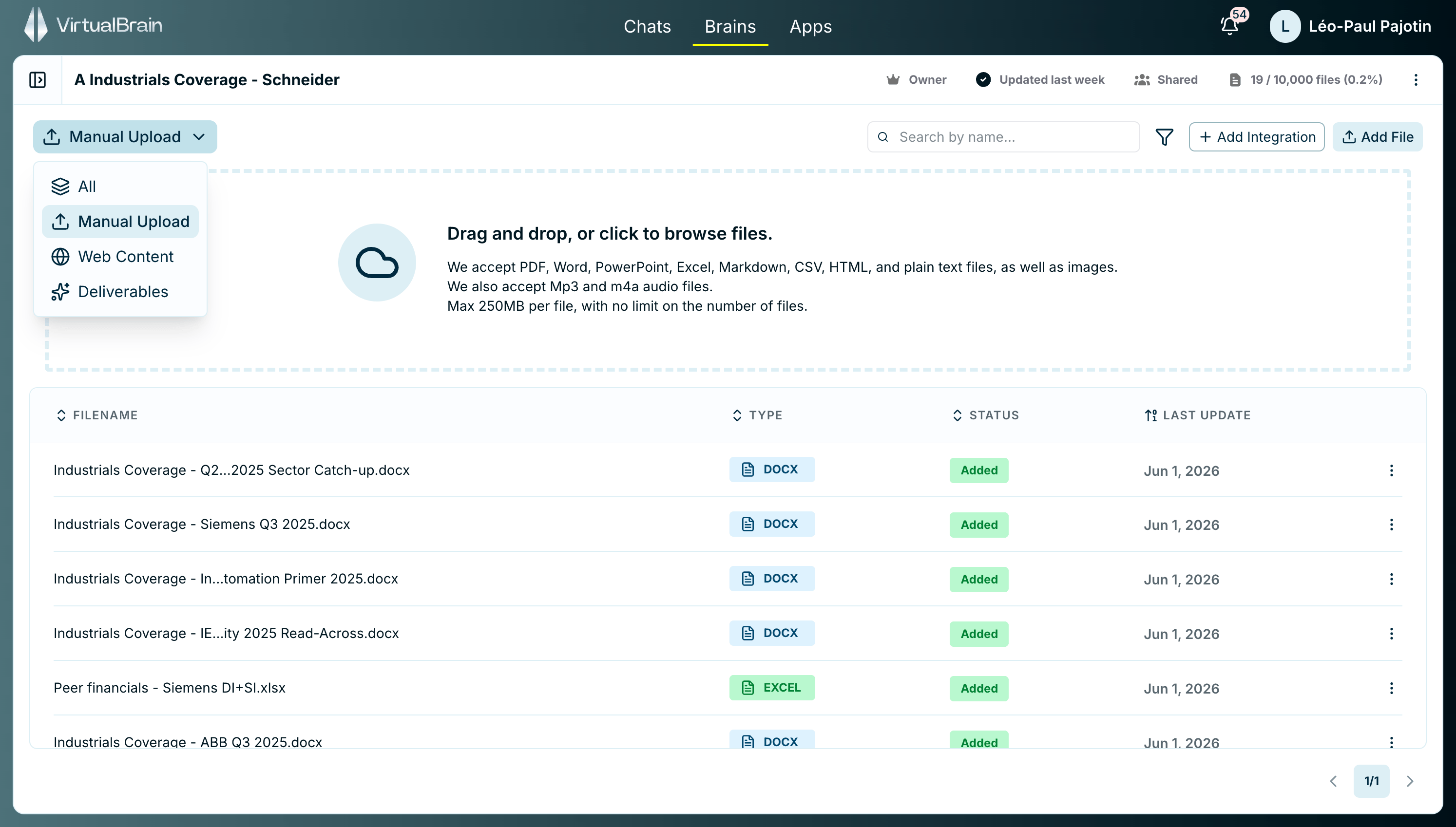Open Léo-Paul Pajotin account name
The width and height of the screenshot is (1456, 827).
pos(1370,26)
